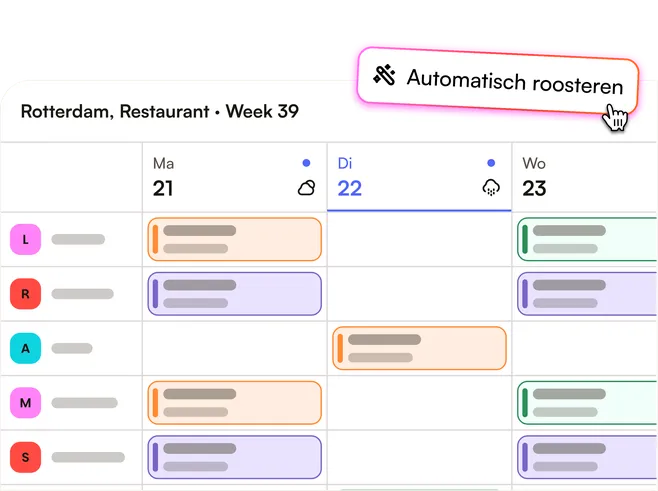Click the blue dot indicator on Ma 21
This screenshot has width=658, height=491.
pos(306,163)
